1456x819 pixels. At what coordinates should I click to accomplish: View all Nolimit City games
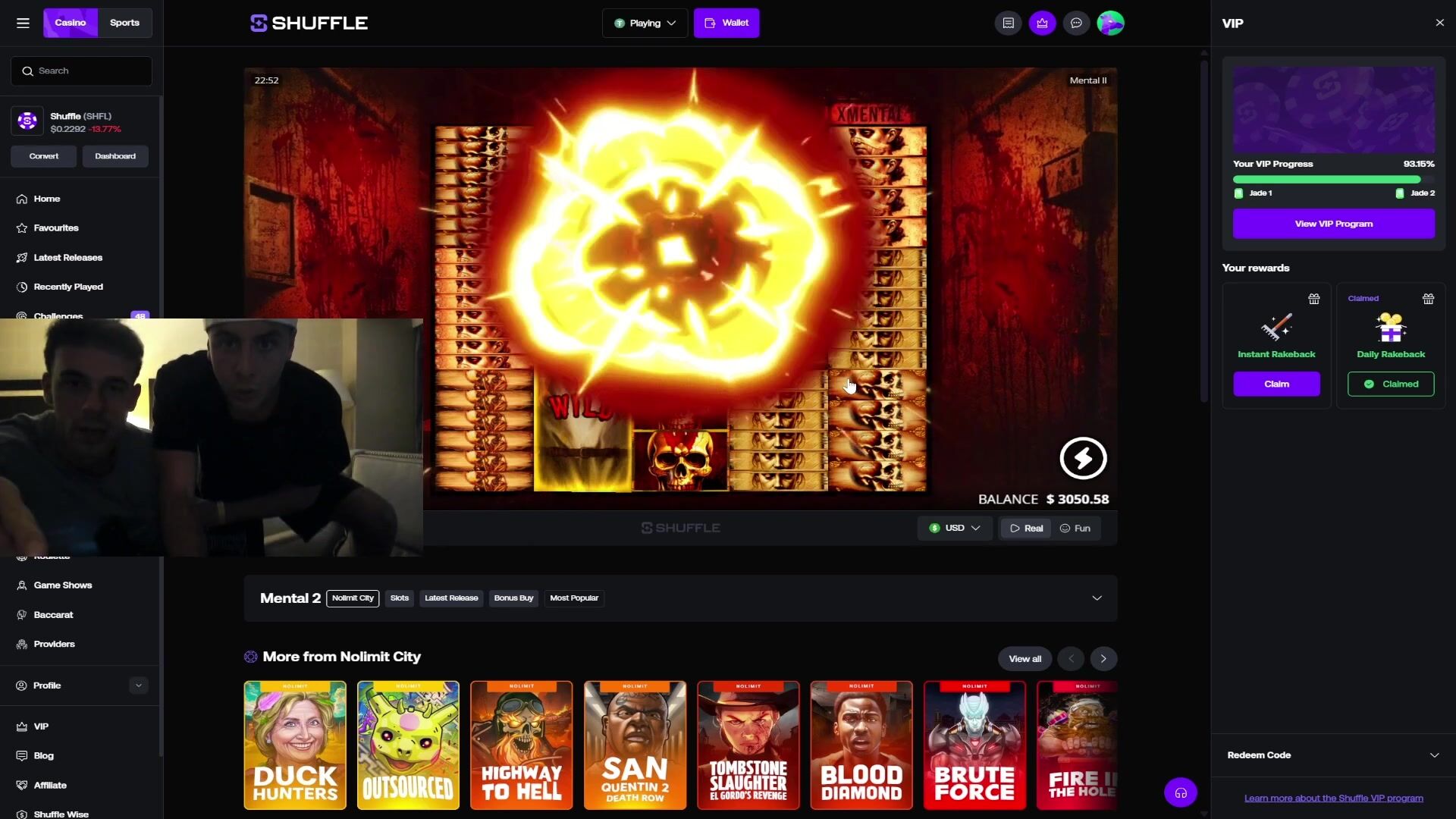[x=1025, y=658]
